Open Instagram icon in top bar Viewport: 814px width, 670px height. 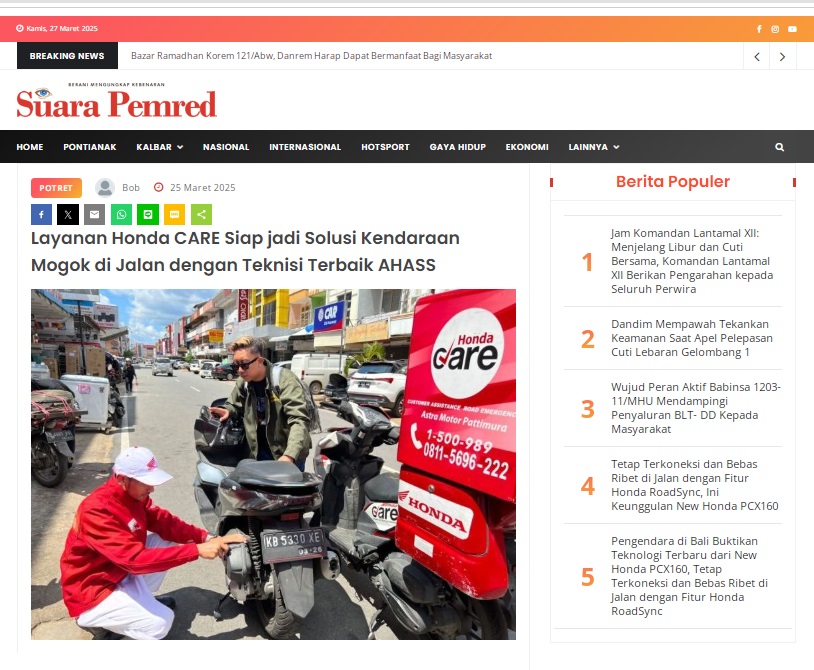click(x=775, y=29)
